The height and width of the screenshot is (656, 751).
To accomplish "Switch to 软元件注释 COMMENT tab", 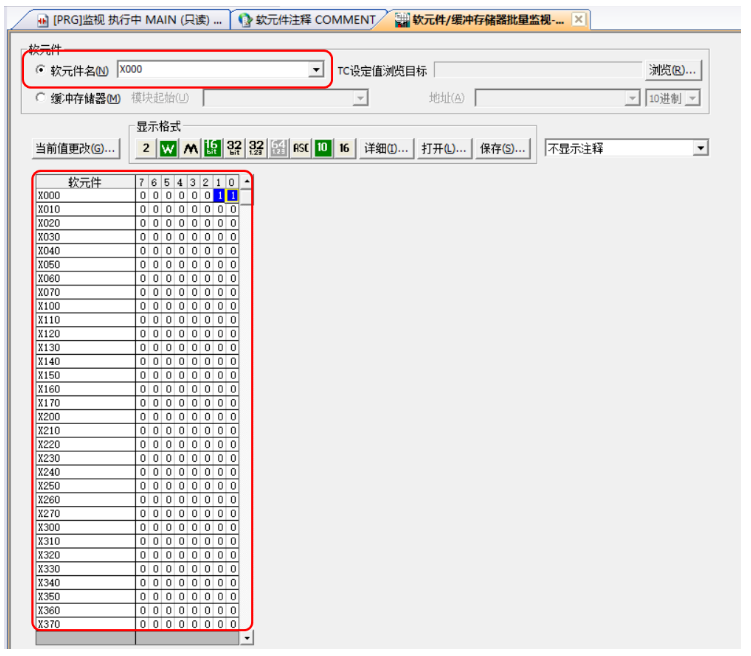I will pyautogui.click(x=309, y=20).
